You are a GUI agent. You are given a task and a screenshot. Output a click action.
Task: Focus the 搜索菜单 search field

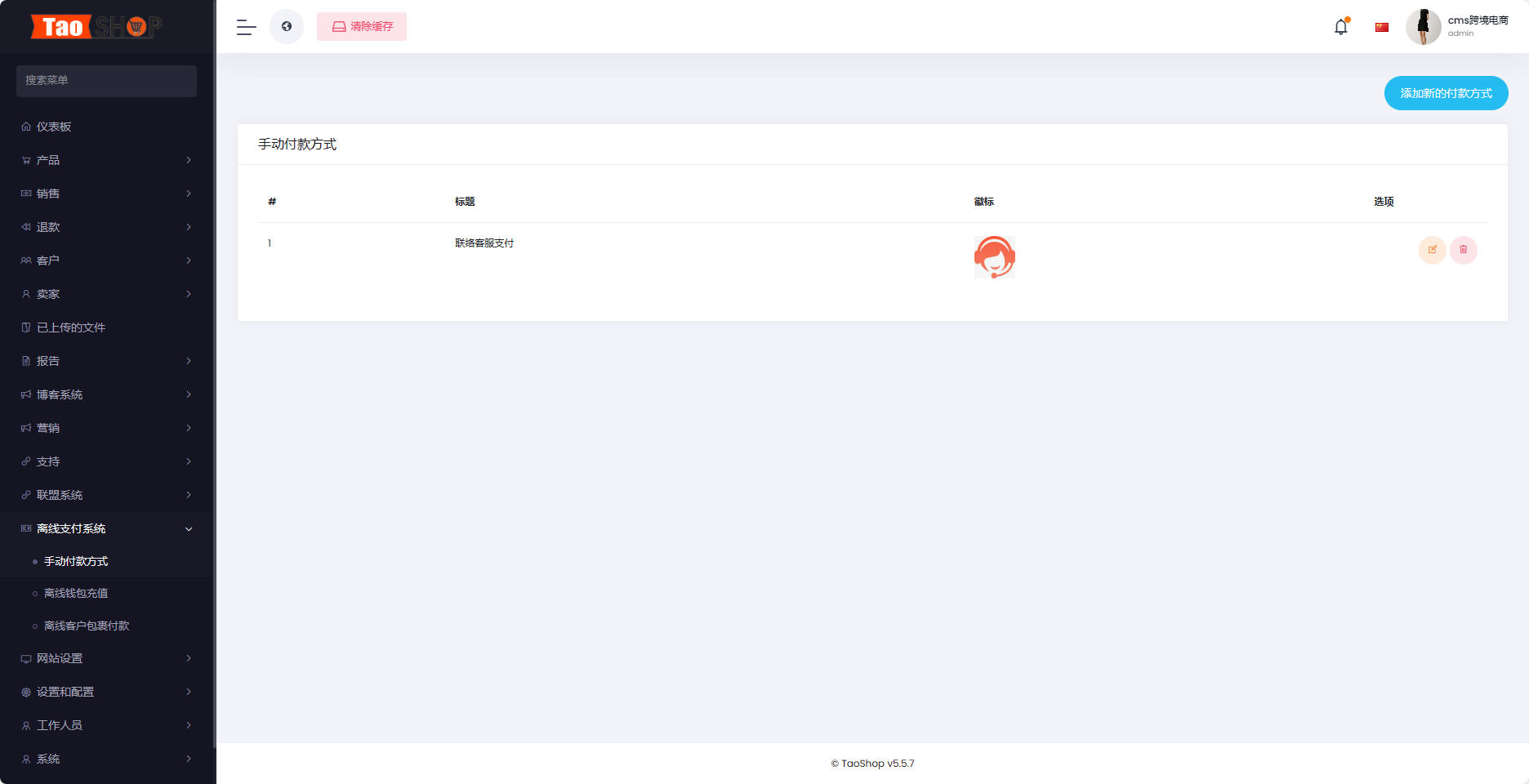(x=106, y=81)
